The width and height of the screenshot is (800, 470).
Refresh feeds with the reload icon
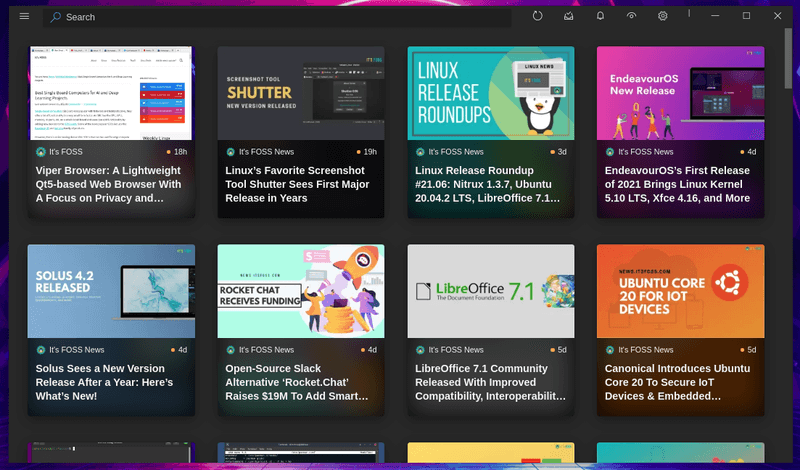(537, 16)
